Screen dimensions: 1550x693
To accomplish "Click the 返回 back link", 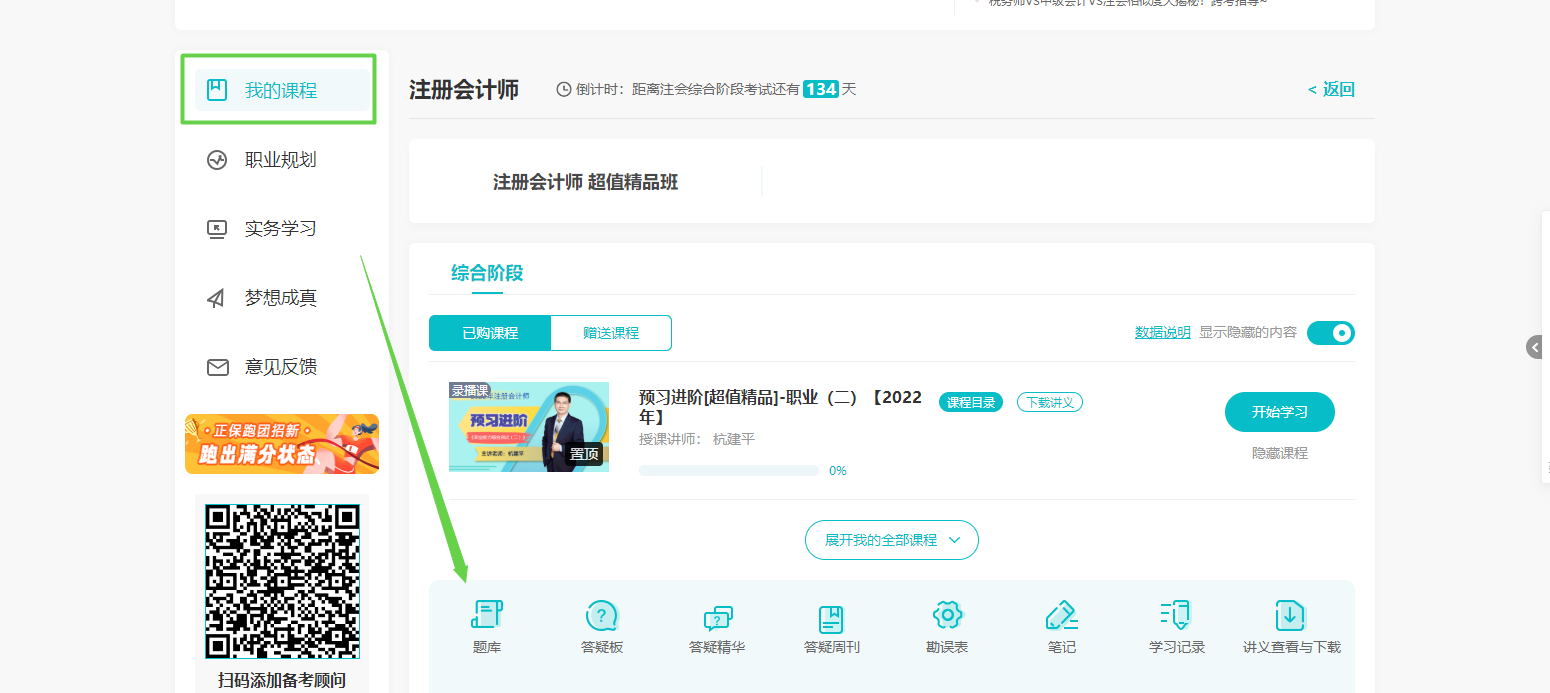I will [x=1331, y=89].
